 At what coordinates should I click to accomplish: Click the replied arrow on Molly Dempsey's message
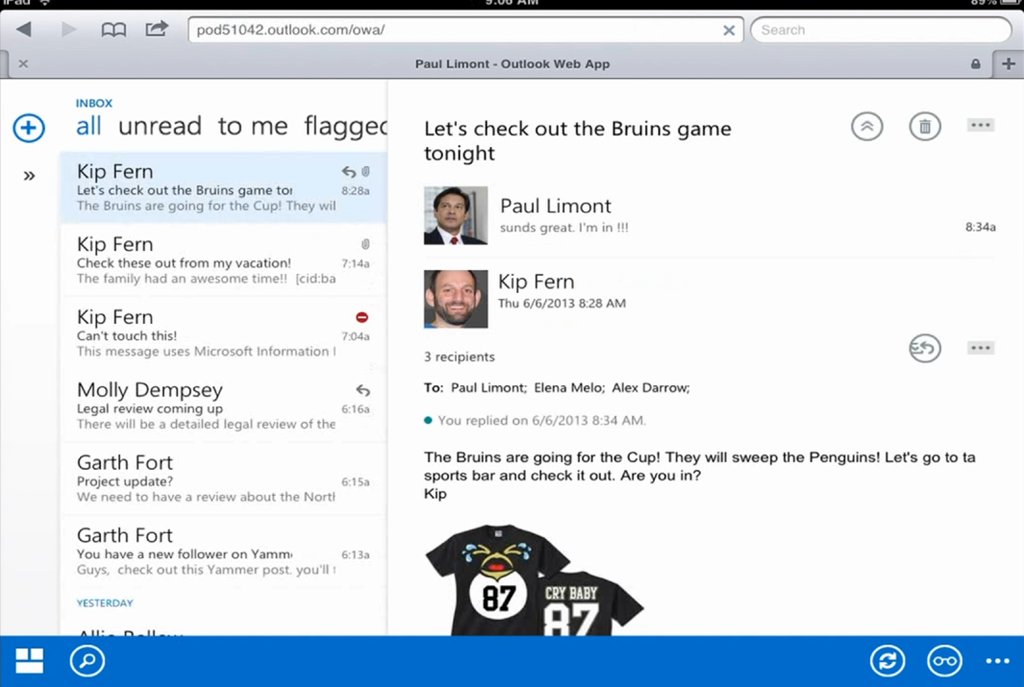(363, 391)
